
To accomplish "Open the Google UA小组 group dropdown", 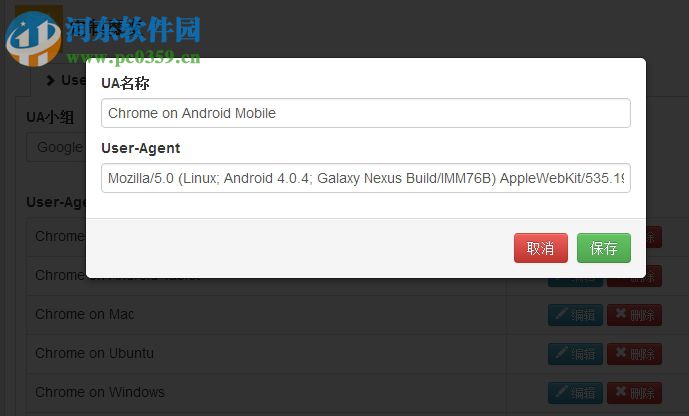I will click(57, 148).
